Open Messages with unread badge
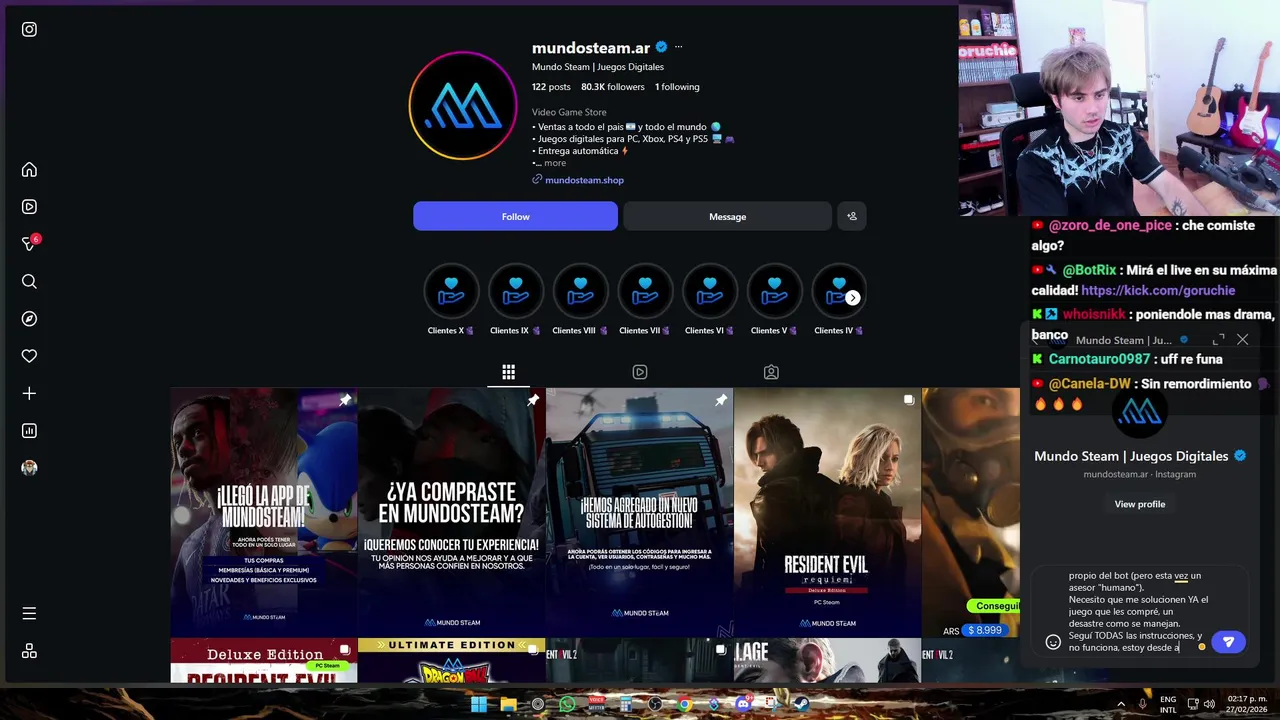1280x720 pixels. [x=29, y=244]
